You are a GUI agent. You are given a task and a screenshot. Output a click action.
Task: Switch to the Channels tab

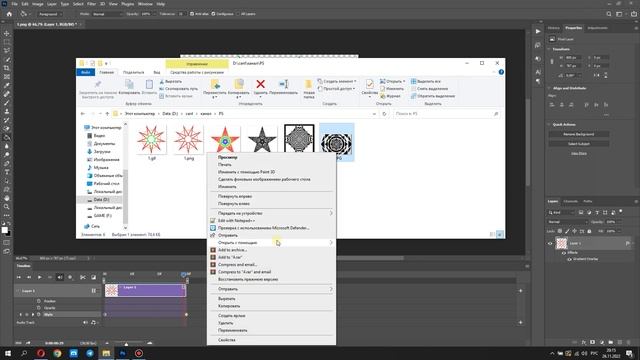click(570, 201)
